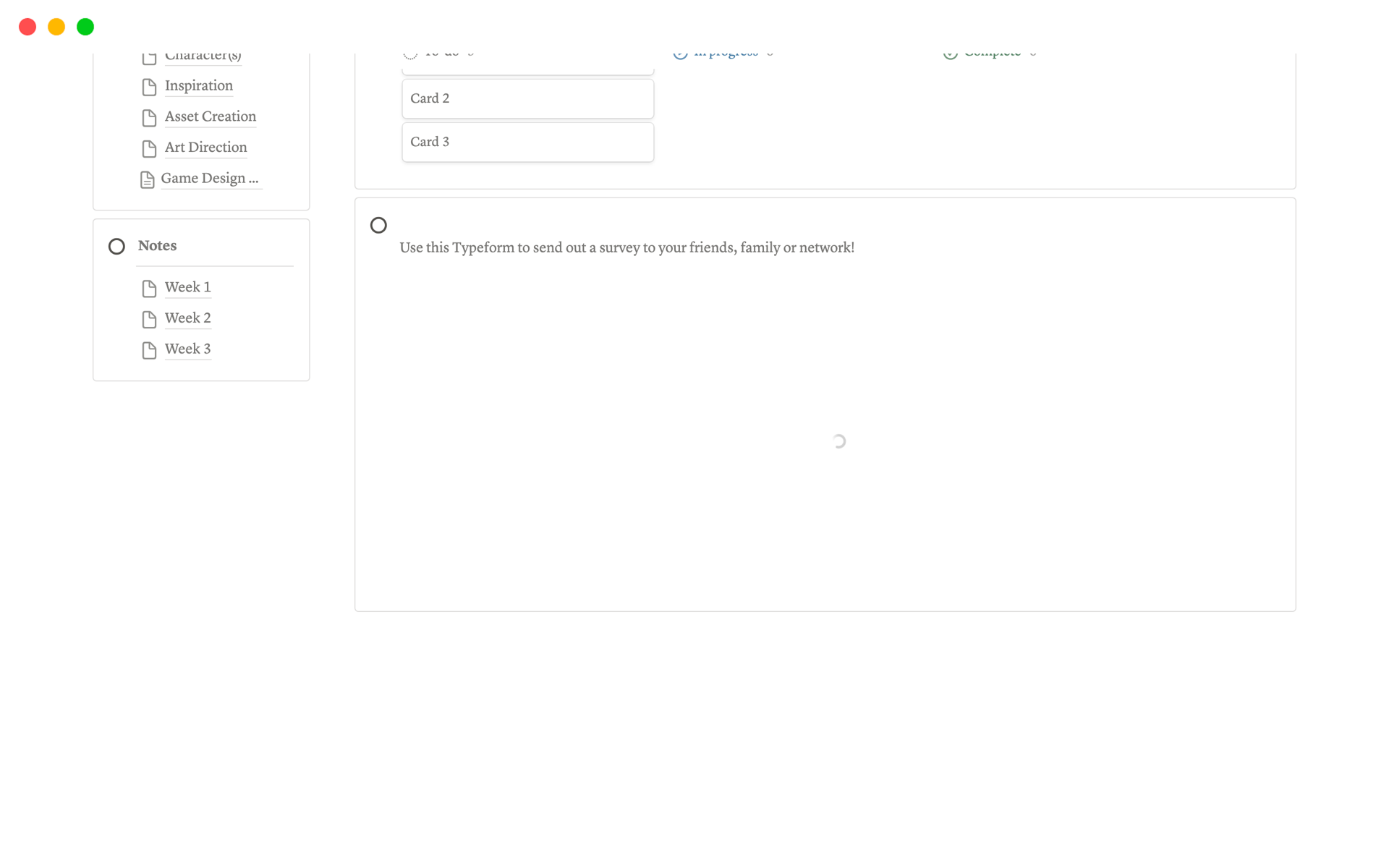
Task: Click the Week 3 page icon
Action: point(149,350)
